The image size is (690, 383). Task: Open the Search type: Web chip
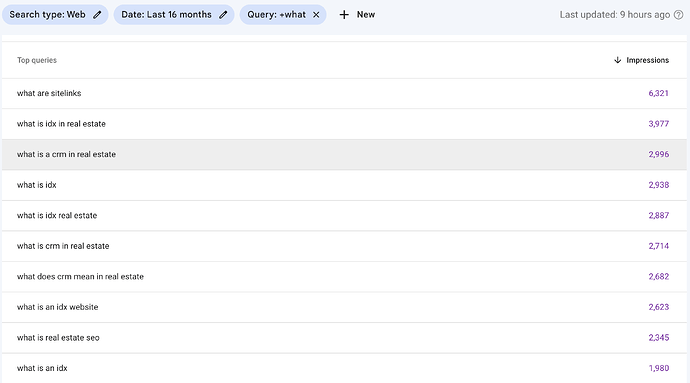click(x=55, y=15)
